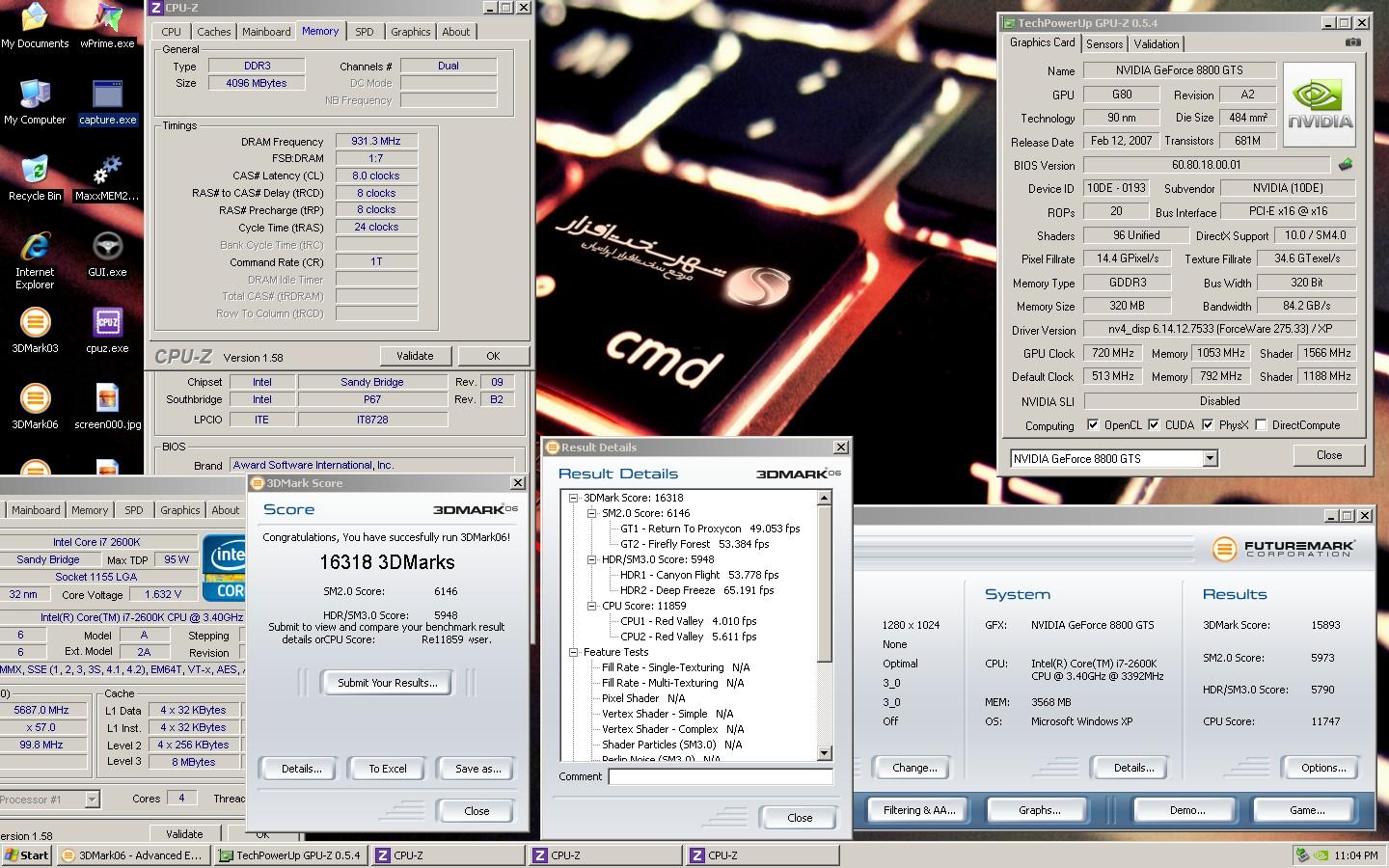Image resolution: width=1389 pixels, height=868 pixels.
Task: Click the Save as button in 3DMark Score
Action: [x=477, y=769]
